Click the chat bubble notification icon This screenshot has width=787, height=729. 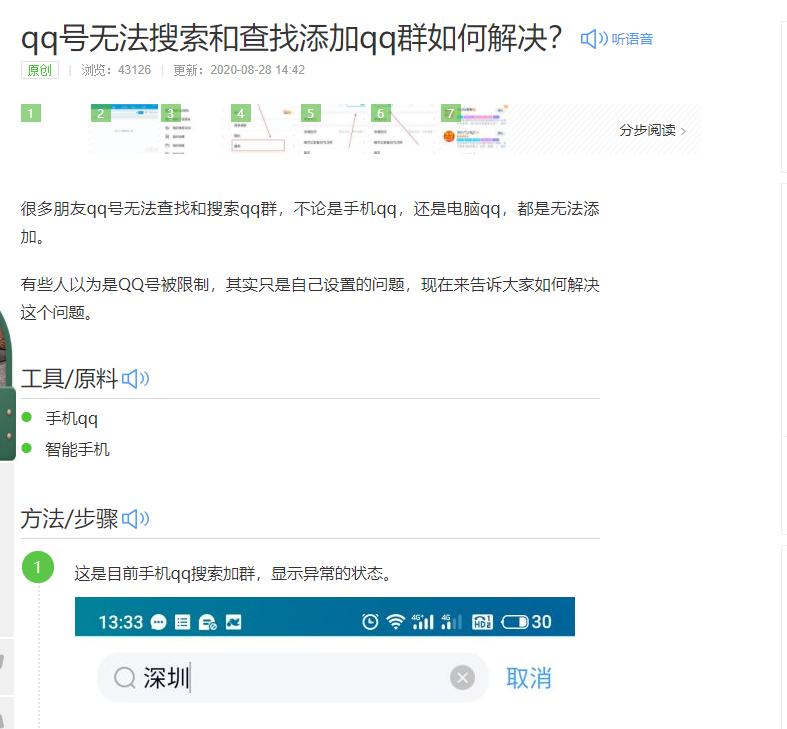pos(158,623)
